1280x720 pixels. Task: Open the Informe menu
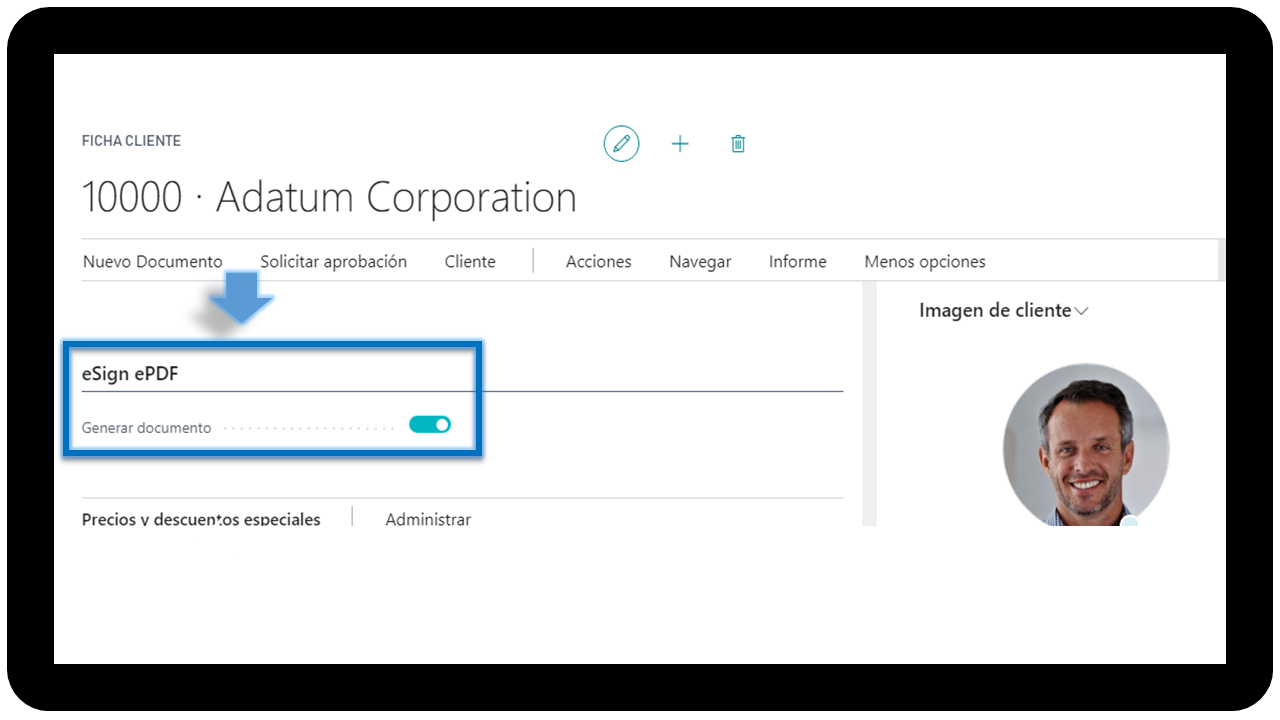click(797, 262)
